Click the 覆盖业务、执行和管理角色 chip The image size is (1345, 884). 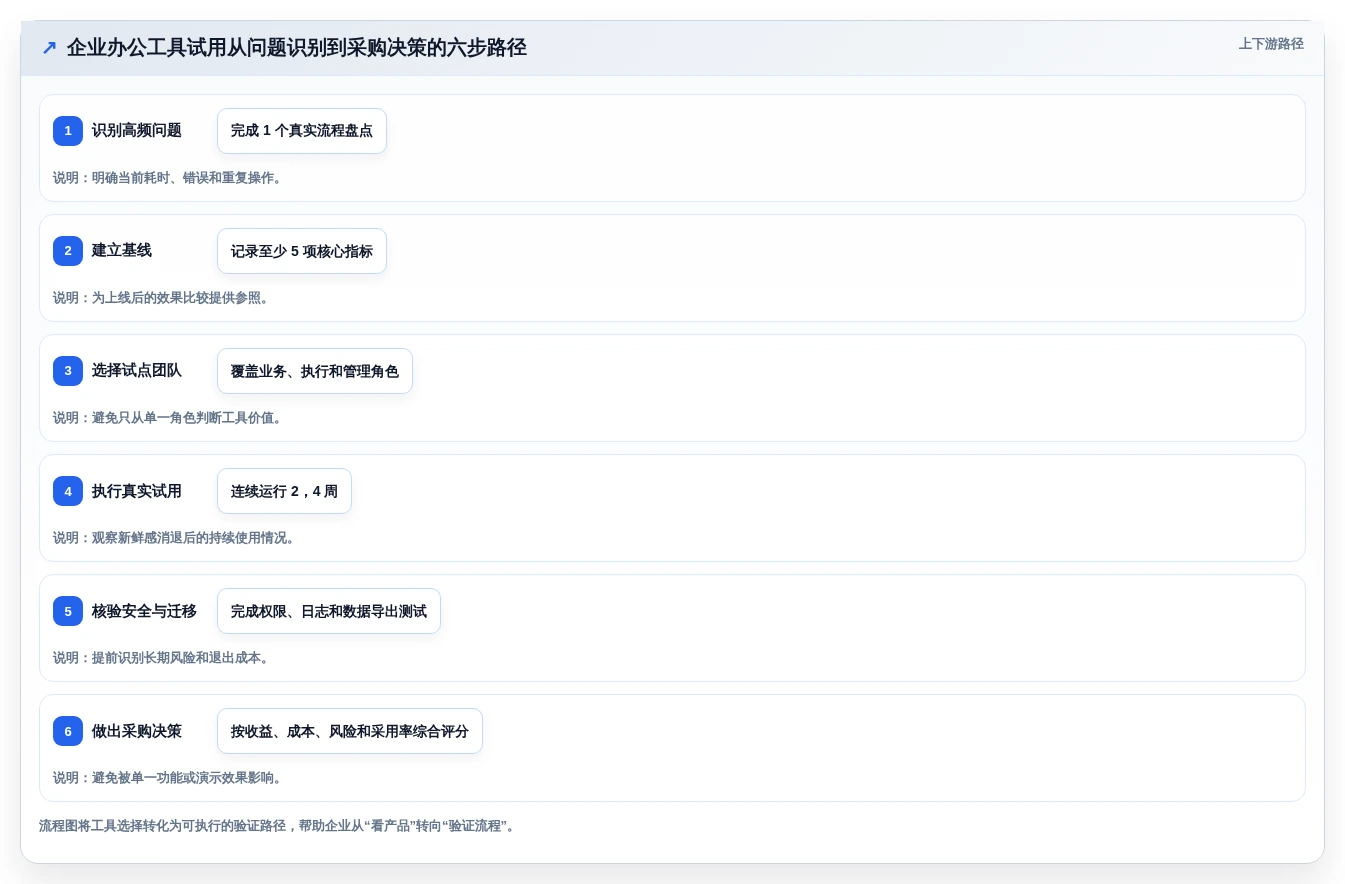tap(315, 371)
